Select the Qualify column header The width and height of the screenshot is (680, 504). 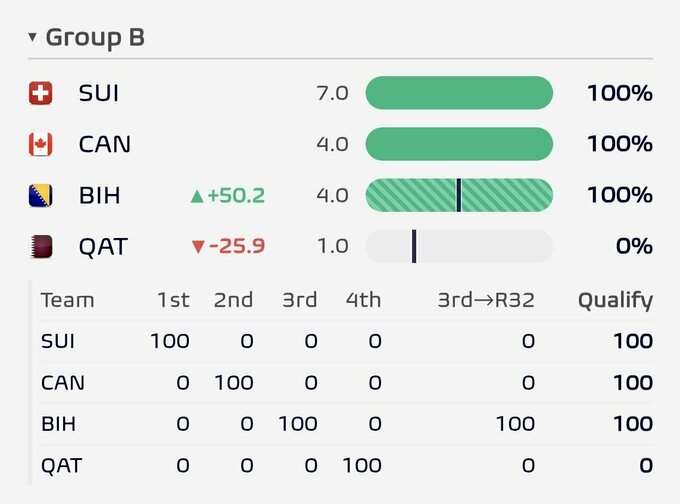tap(615, 301)
